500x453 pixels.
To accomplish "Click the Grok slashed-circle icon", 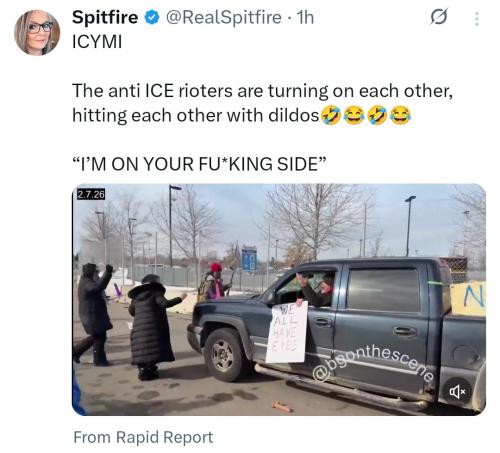I will (439, 17).
